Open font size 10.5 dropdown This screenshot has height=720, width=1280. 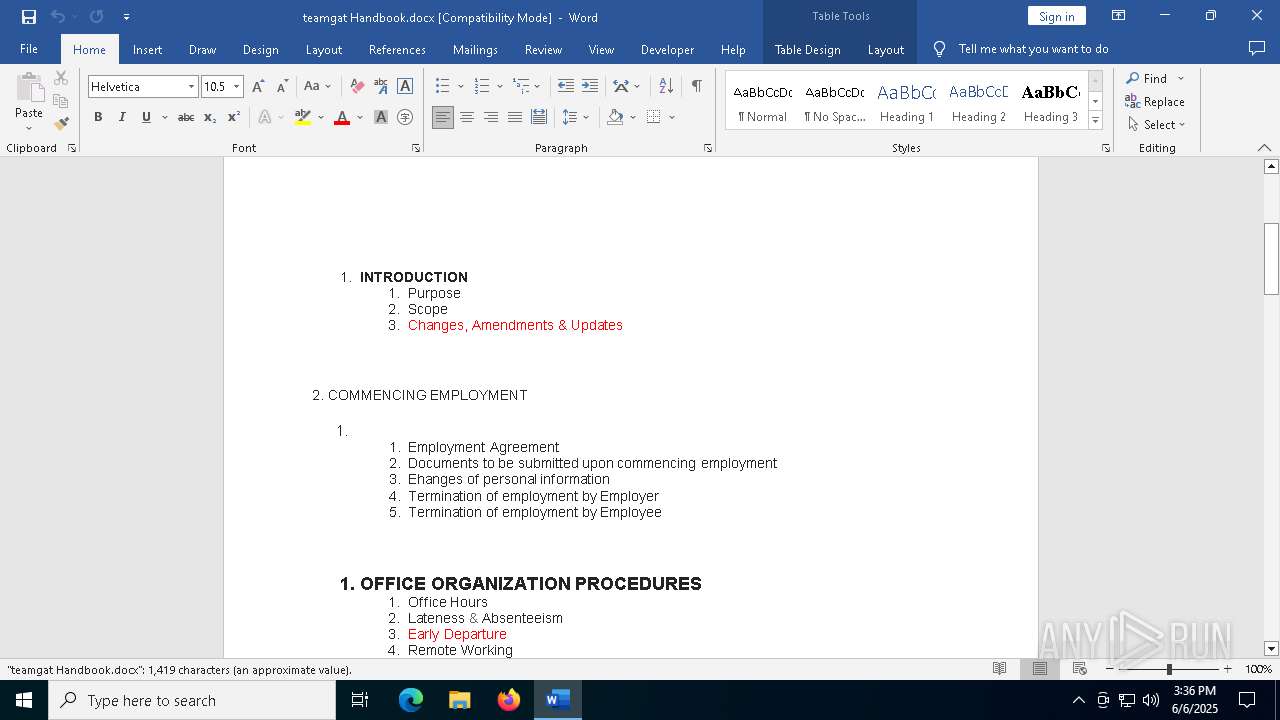(237, 87)
